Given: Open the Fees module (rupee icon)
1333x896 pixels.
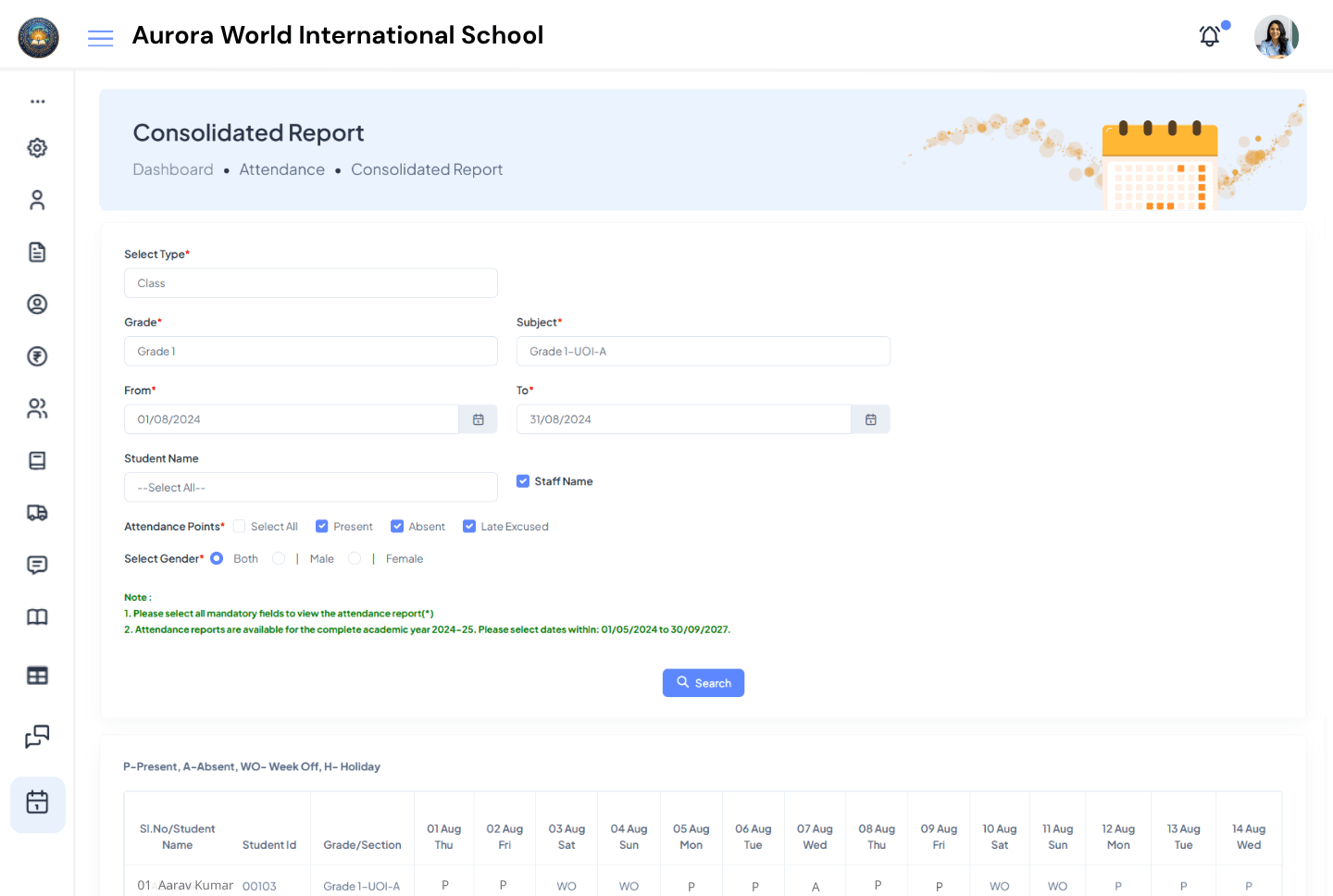Looking at the screenshot, I should [37, 356].
